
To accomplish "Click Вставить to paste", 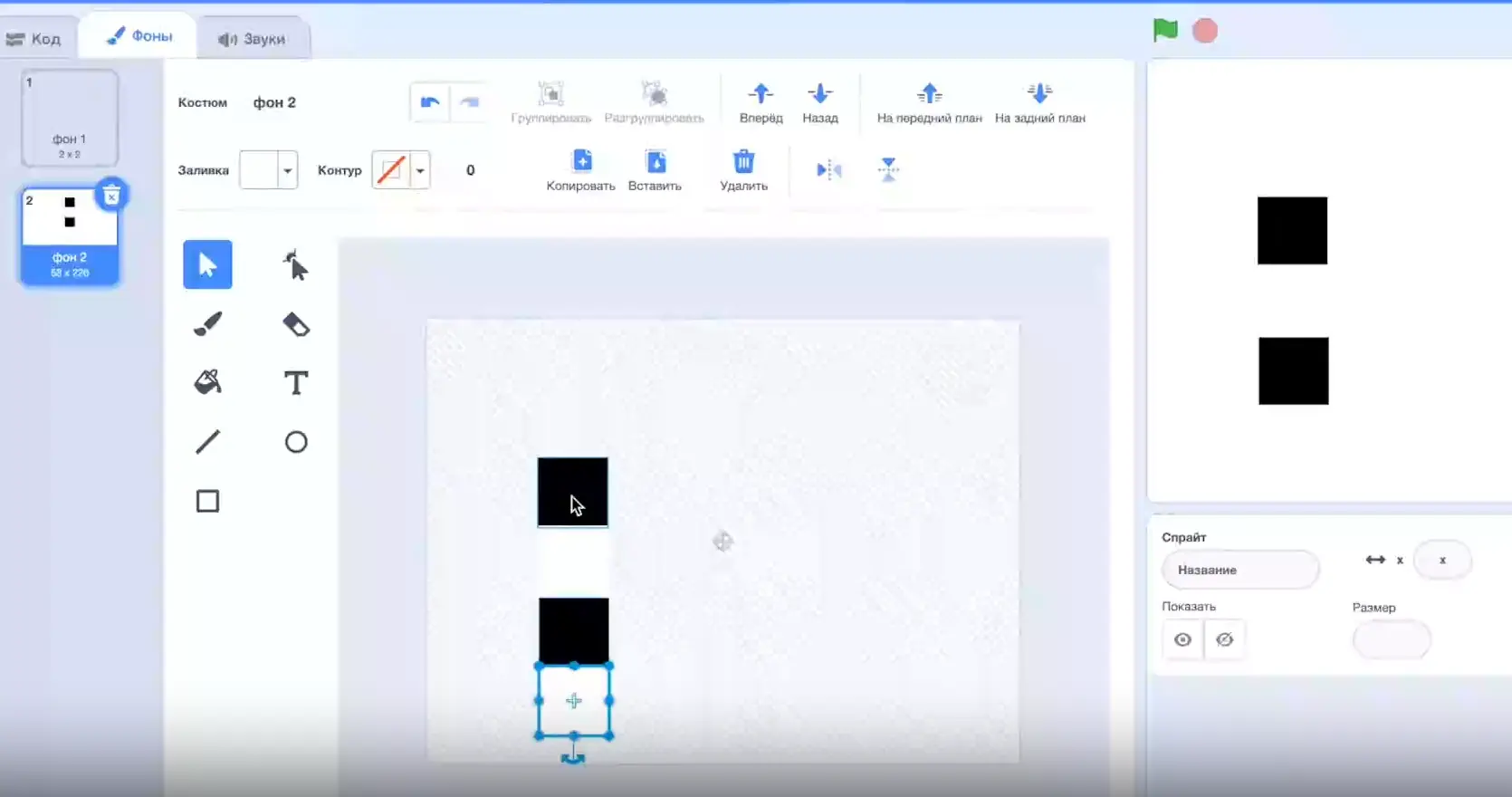I will click(655, 170).
